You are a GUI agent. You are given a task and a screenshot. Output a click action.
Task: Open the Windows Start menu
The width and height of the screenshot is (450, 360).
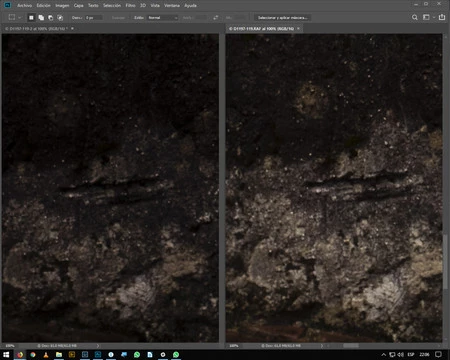(6, 355)
